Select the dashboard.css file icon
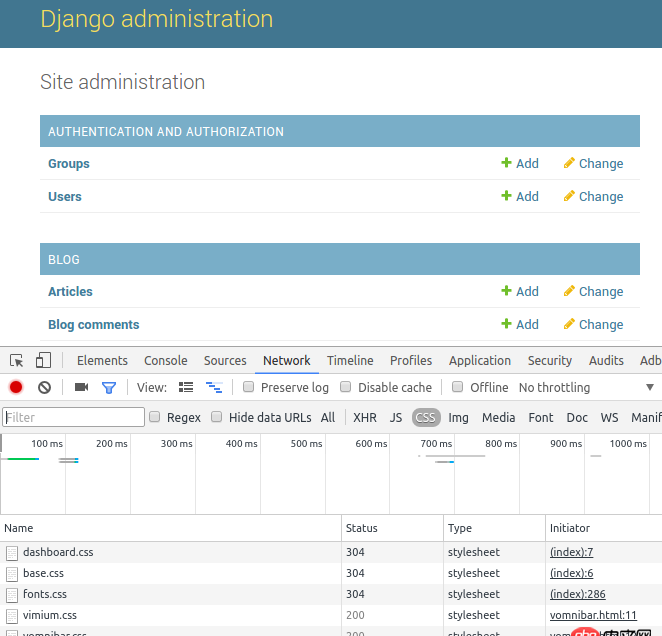 (x=12, y=553)
